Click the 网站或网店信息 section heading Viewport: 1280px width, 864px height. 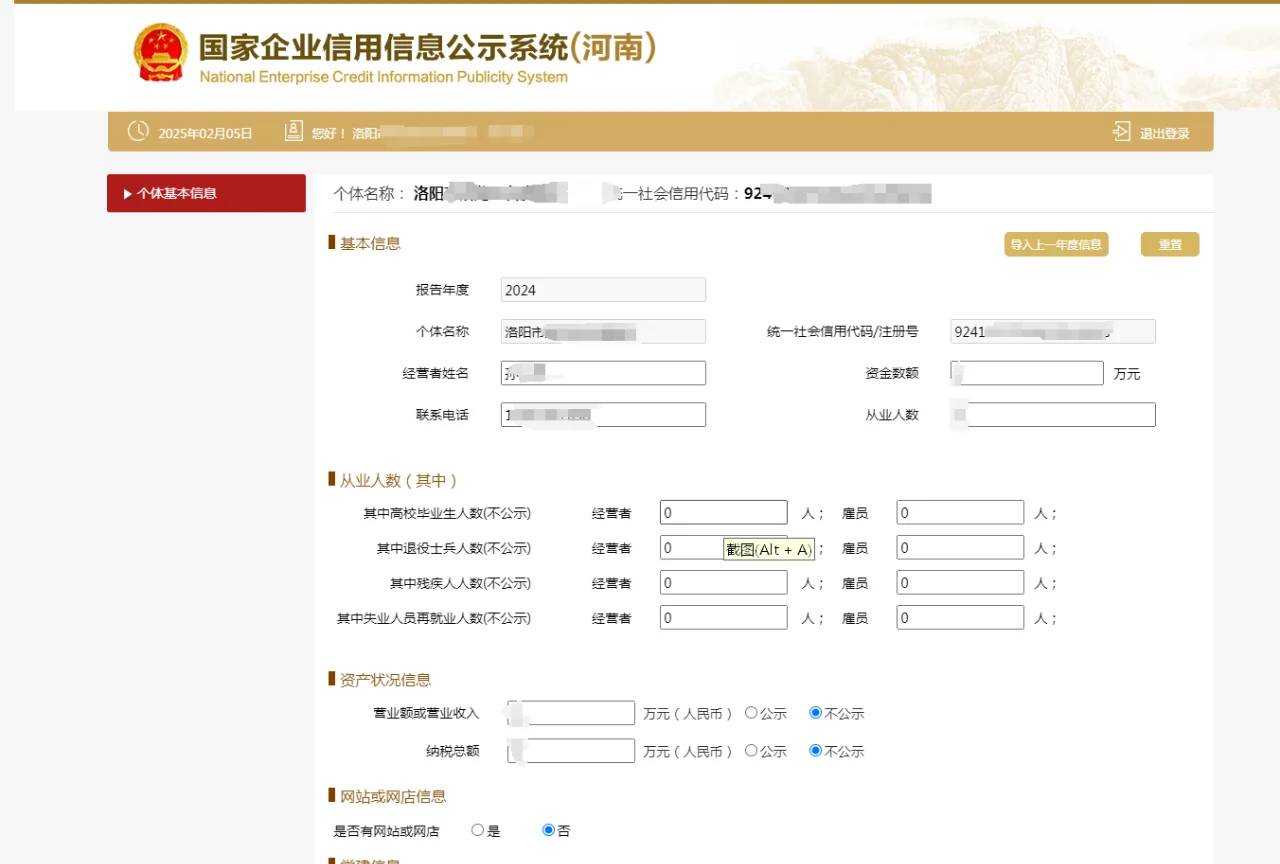[393, 796]
